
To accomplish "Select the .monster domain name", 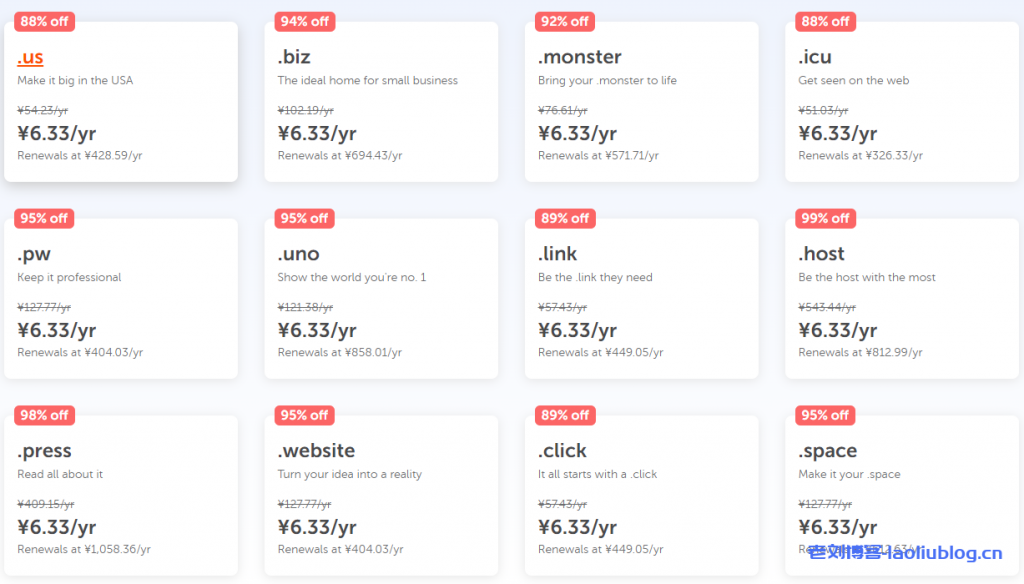I will (x=579, y=57).
